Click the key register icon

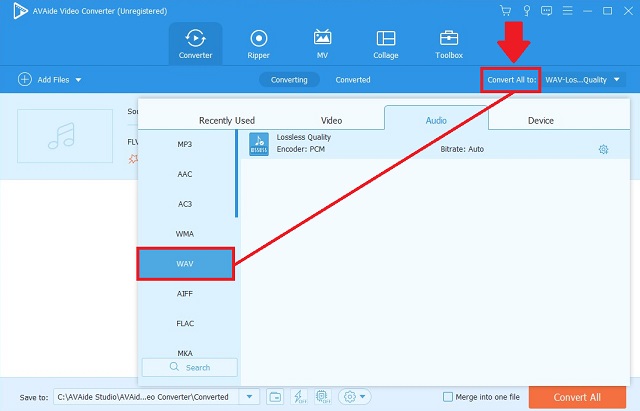527,11
